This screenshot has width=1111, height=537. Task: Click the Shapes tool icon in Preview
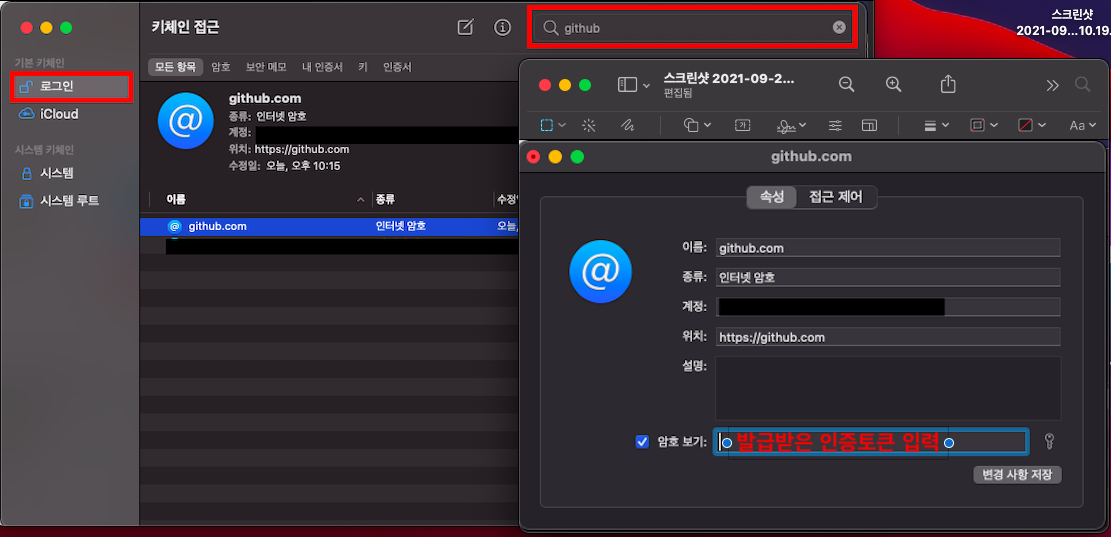pyautogui.click(x=691, y=125)
